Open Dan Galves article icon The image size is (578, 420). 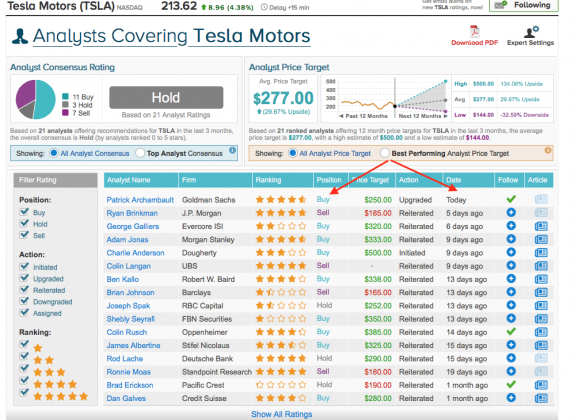tap(541, 398)
